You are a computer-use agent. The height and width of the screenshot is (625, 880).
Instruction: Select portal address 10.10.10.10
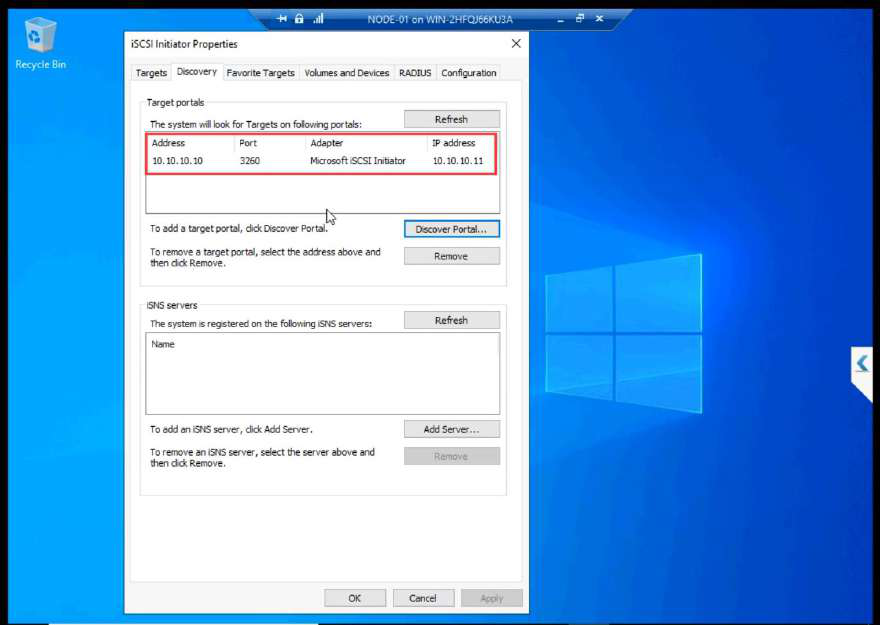tap(177, 161)
